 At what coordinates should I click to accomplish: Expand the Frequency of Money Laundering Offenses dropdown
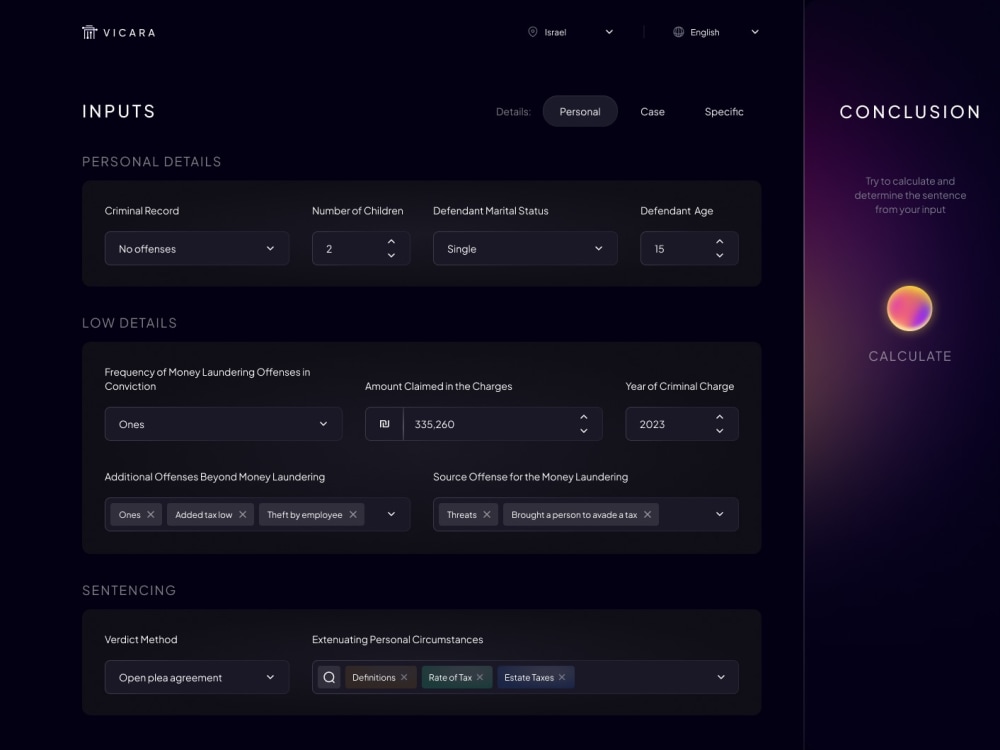(223, 423)
